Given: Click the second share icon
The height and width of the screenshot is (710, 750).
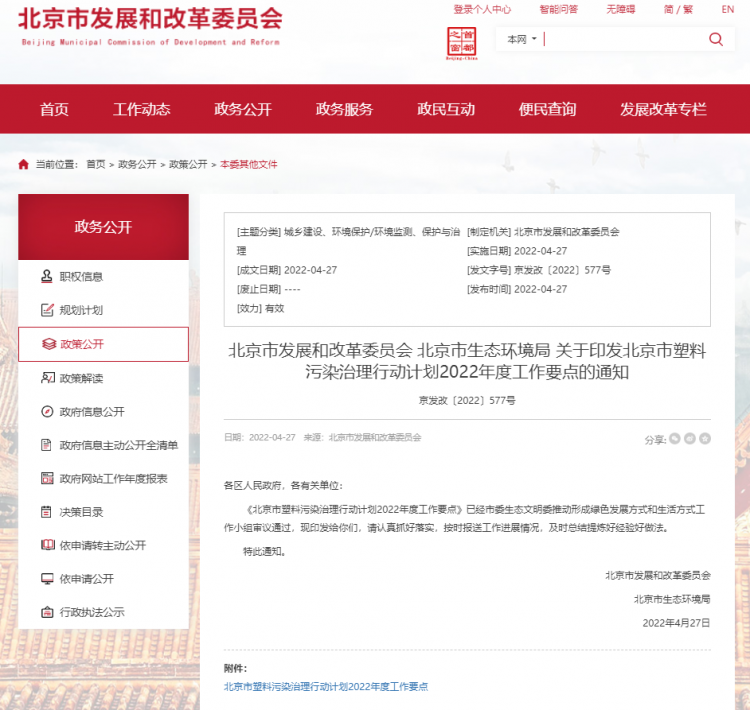Looking at the screenshot, I should coord(690,438).
